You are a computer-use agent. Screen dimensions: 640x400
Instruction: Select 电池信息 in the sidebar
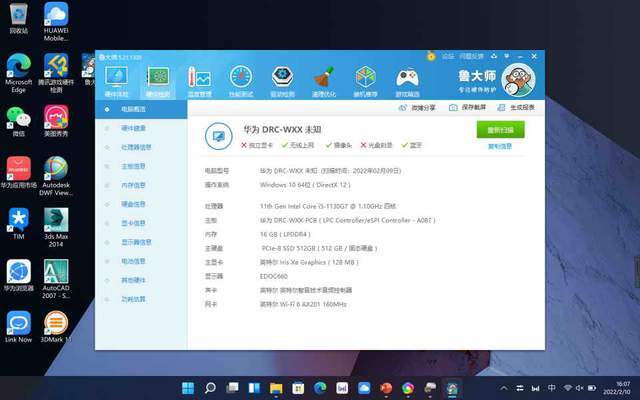(141, 261)
